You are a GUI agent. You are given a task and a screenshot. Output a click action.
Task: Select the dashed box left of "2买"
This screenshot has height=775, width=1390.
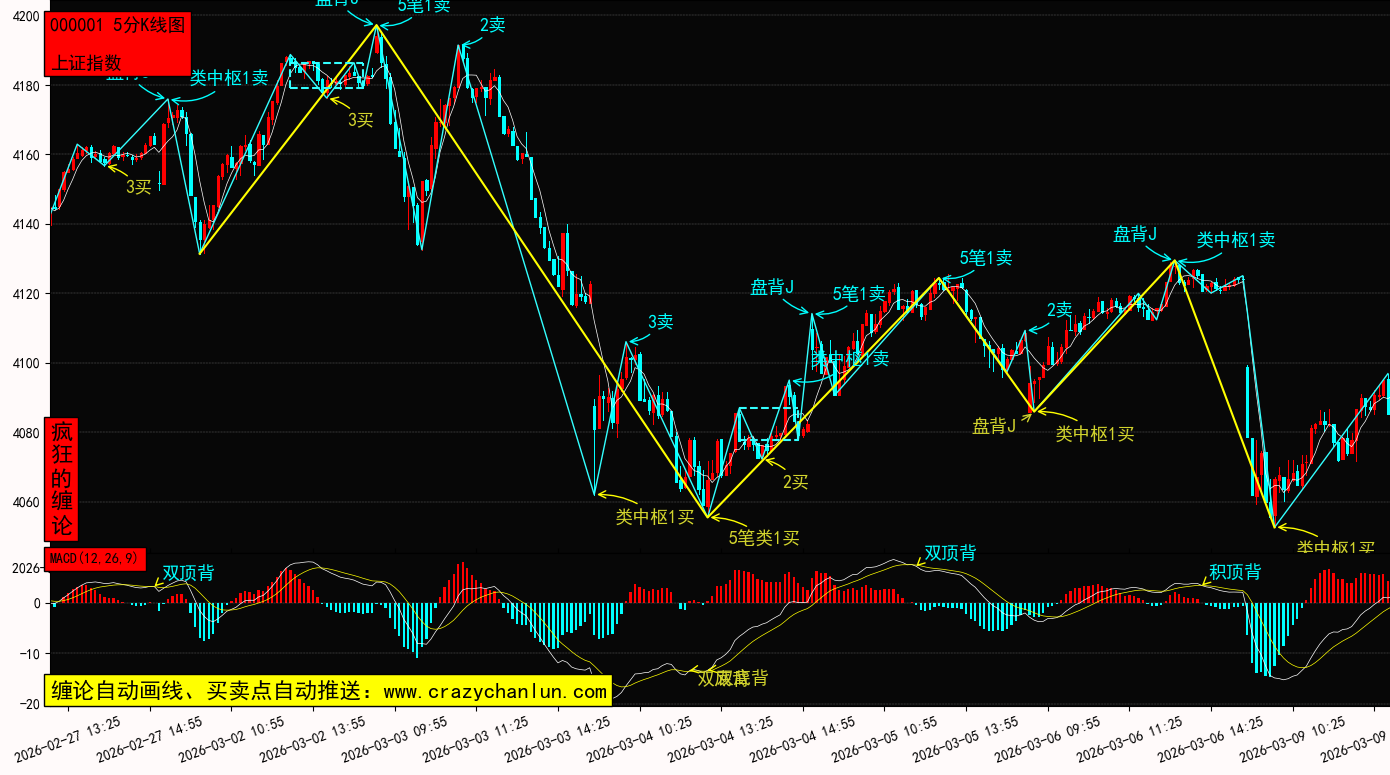tap(768, 424)
